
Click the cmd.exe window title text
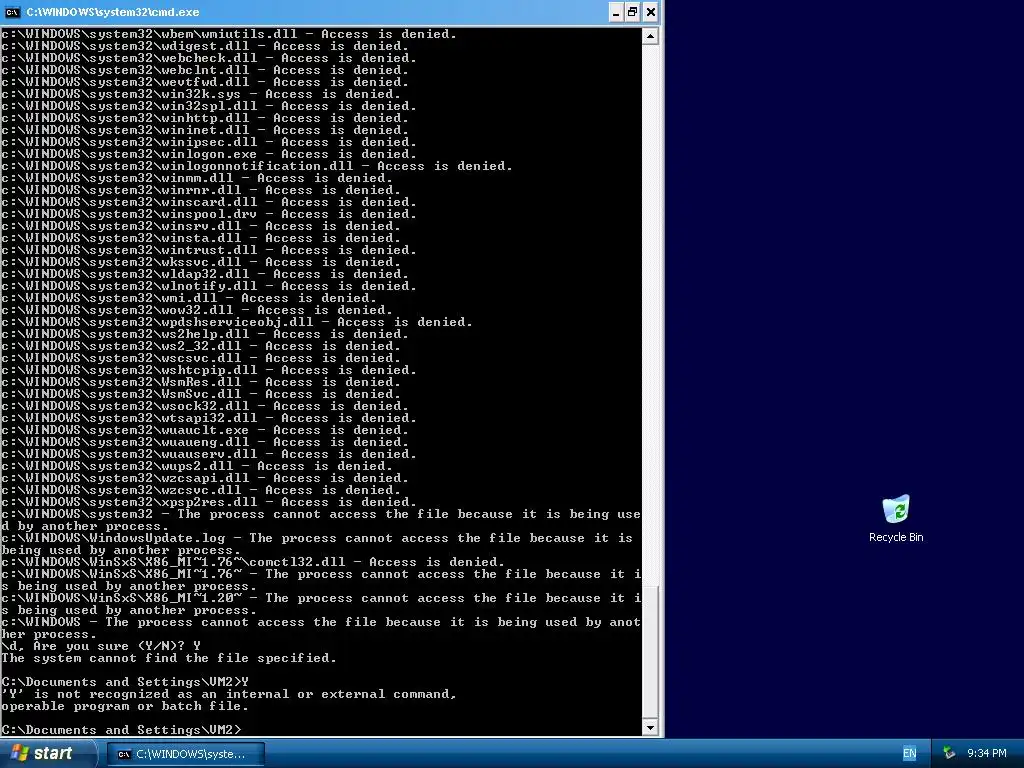coord(113,12)
